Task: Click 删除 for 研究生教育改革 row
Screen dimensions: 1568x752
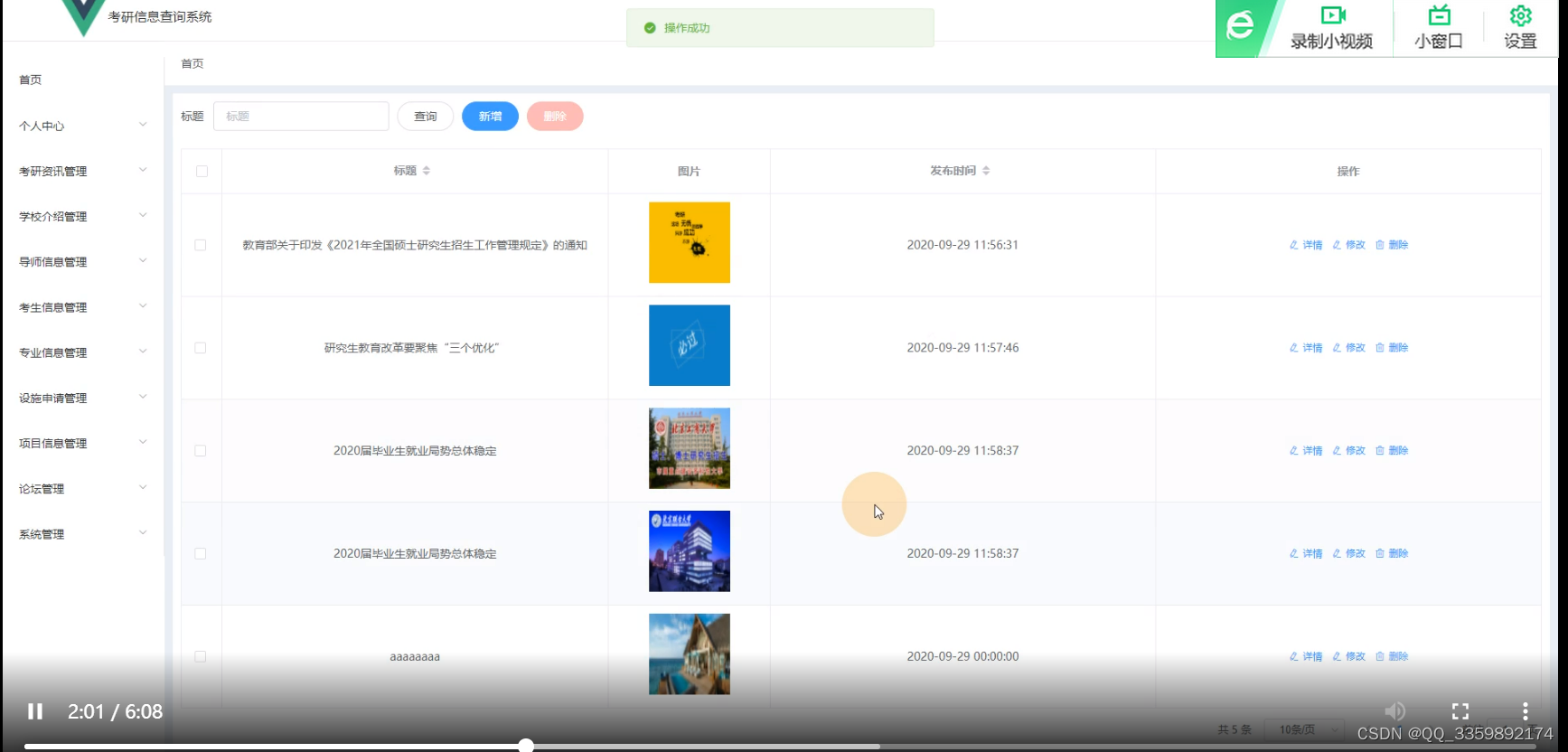Action: (1392, 348)
